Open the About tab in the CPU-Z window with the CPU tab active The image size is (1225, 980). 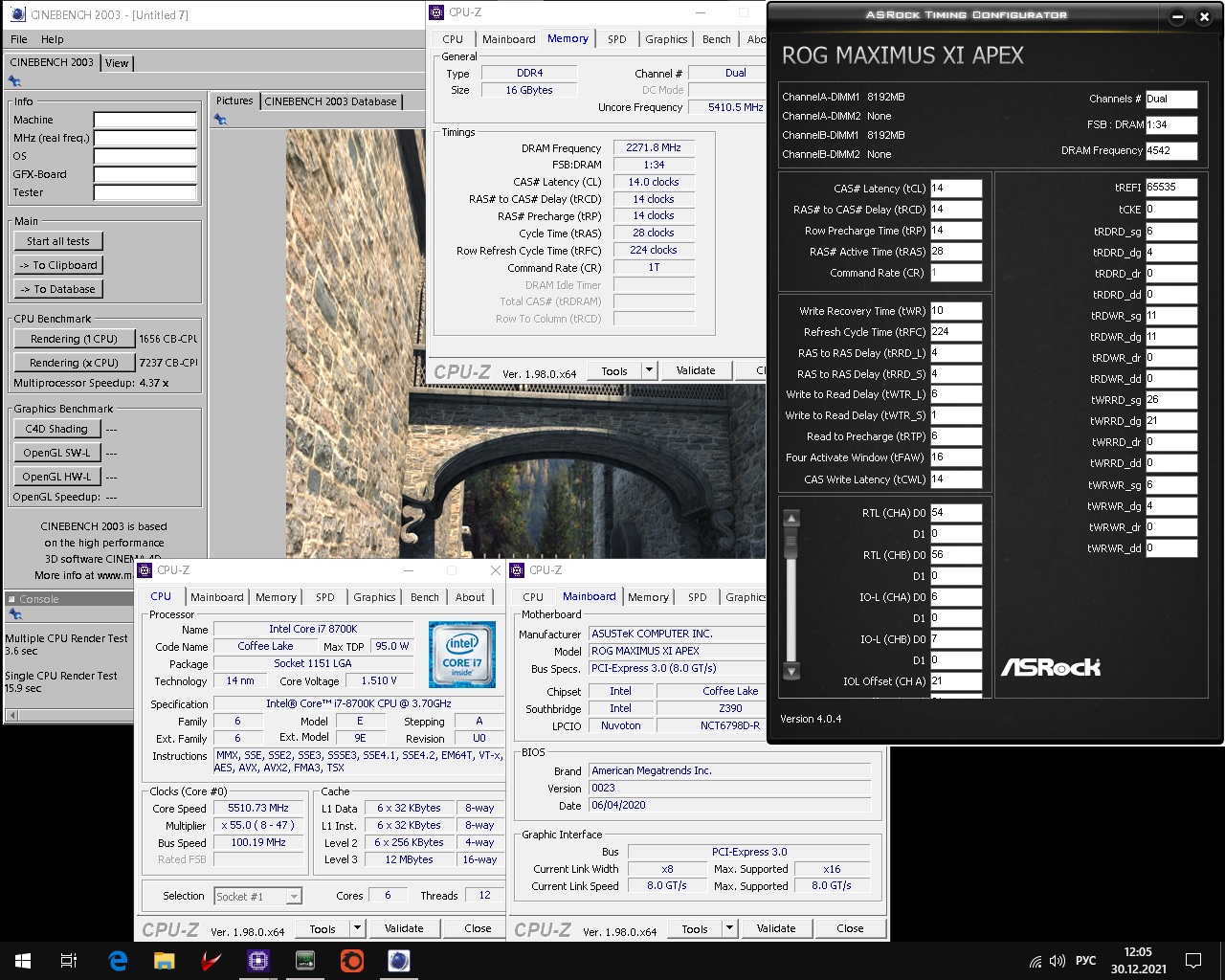click(x=470, y=597)
